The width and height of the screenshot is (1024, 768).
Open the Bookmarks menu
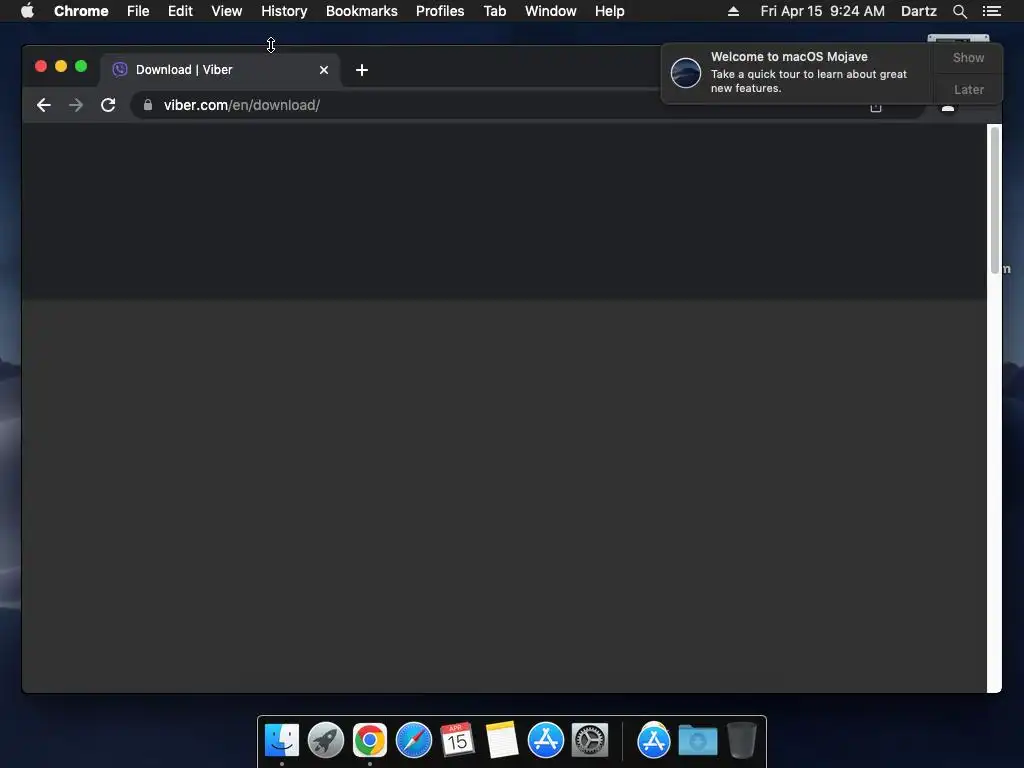[362, 11]
